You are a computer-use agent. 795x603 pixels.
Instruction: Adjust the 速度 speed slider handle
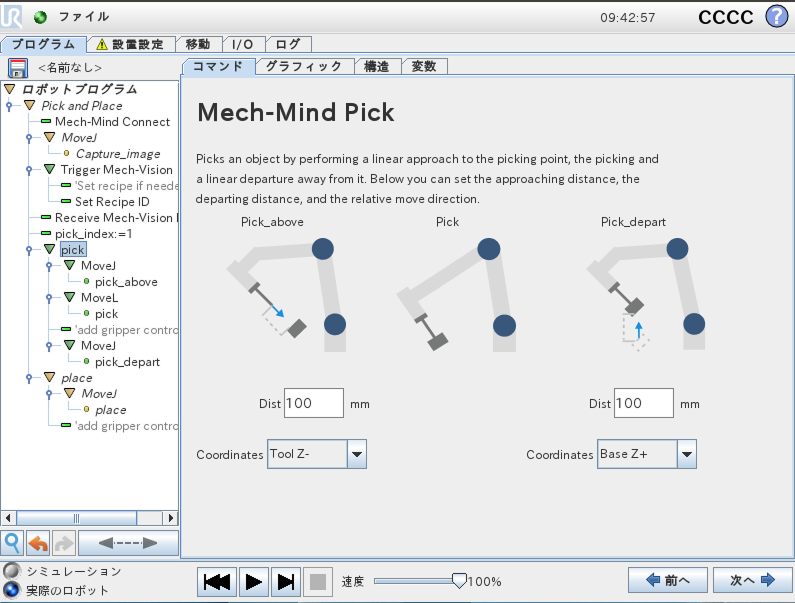tap(459, 581)
